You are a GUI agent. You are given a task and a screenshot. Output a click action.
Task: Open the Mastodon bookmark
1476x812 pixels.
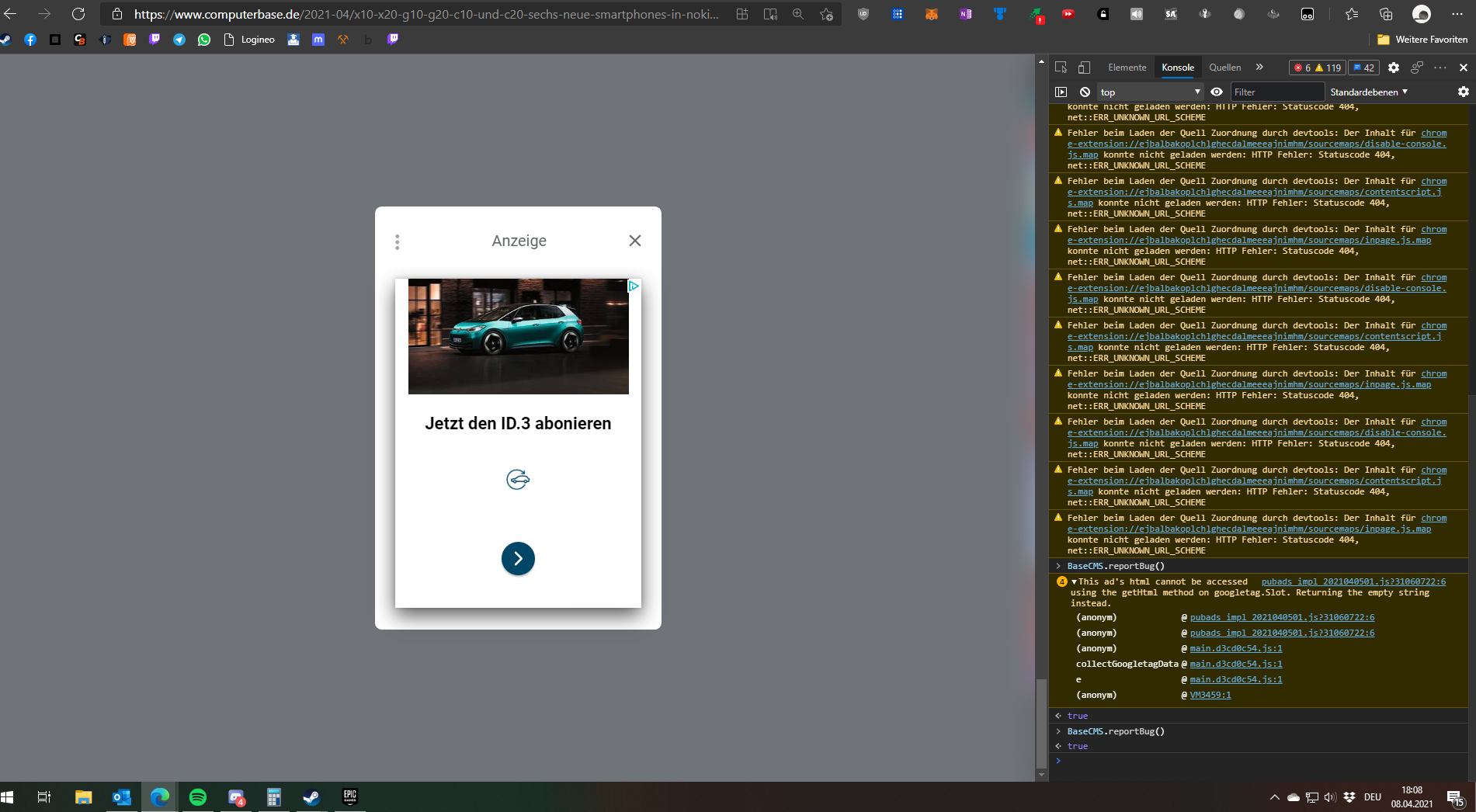[318, 40]
